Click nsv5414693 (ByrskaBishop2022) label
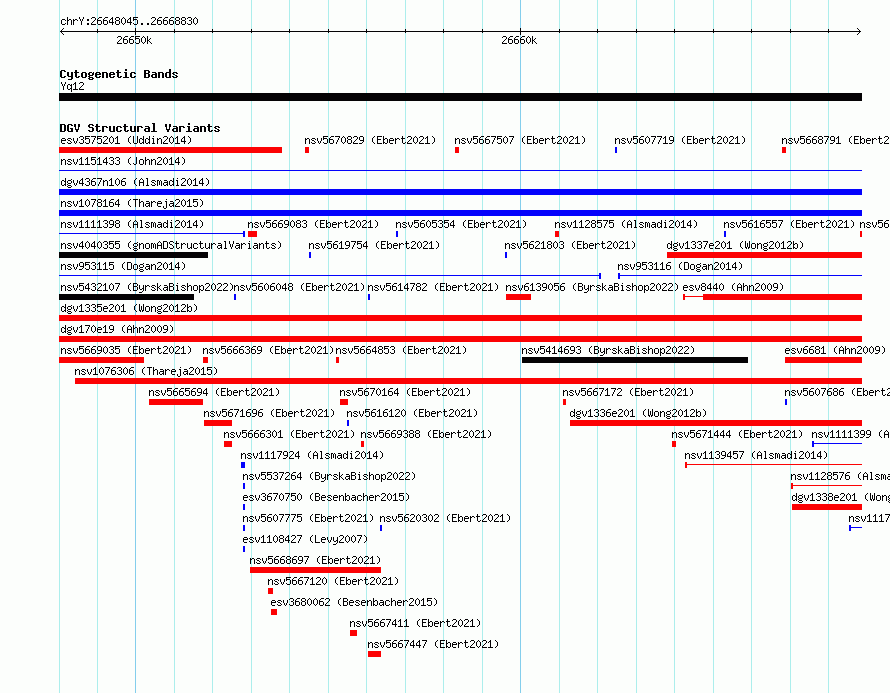 coord(608,350)
